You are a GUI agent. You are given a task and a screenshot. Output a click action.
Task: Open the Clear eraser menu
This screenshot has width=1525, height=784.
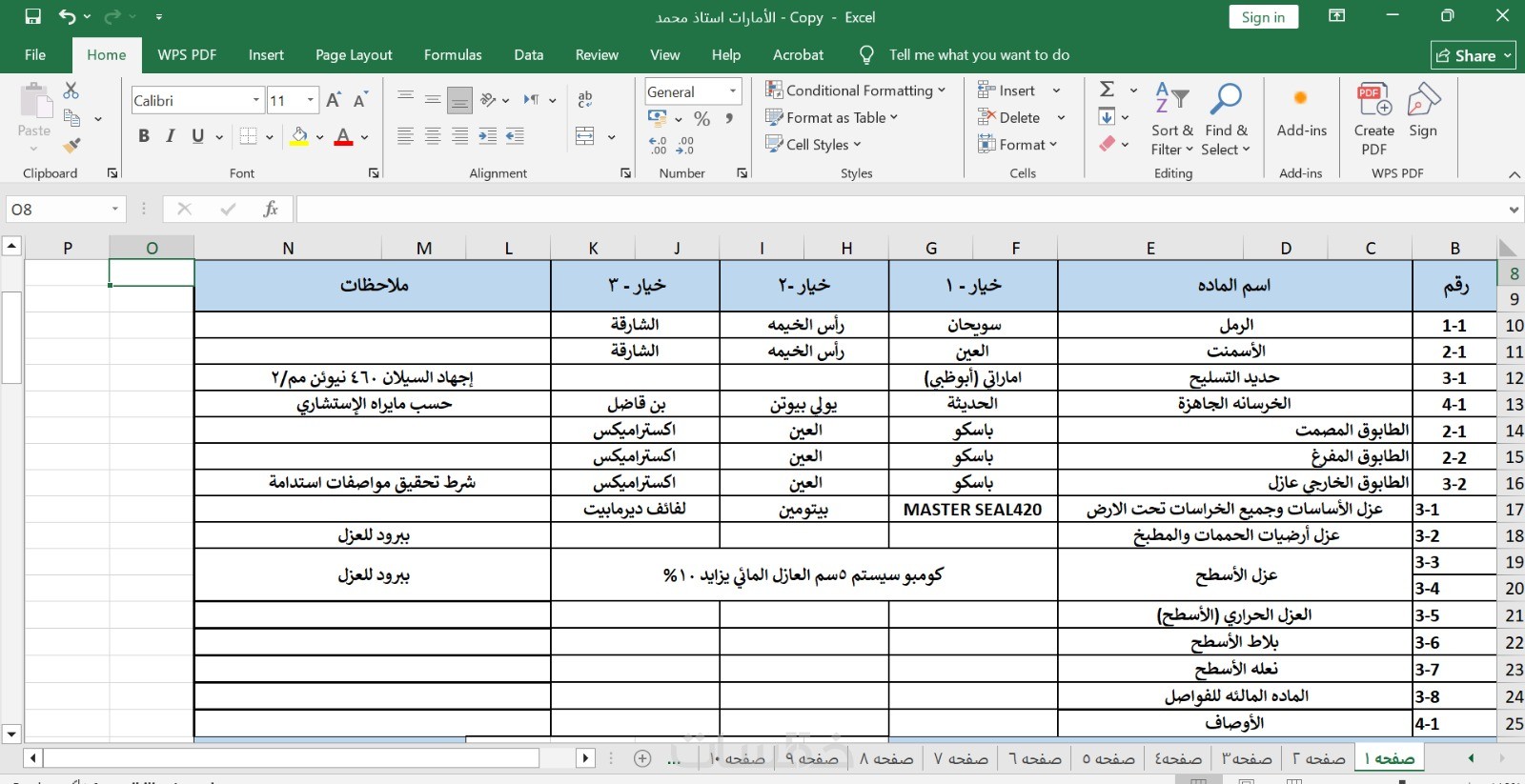click(1113, 144)
